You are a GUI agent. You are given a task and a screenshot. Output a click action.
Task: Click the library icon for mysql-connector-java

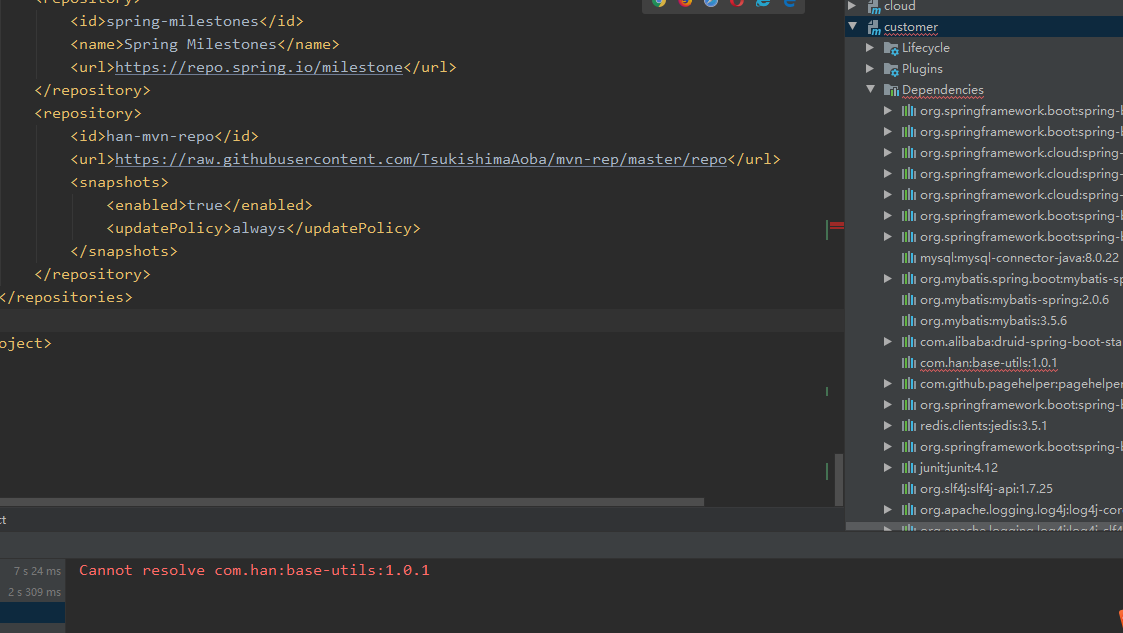tap(909, 258)
